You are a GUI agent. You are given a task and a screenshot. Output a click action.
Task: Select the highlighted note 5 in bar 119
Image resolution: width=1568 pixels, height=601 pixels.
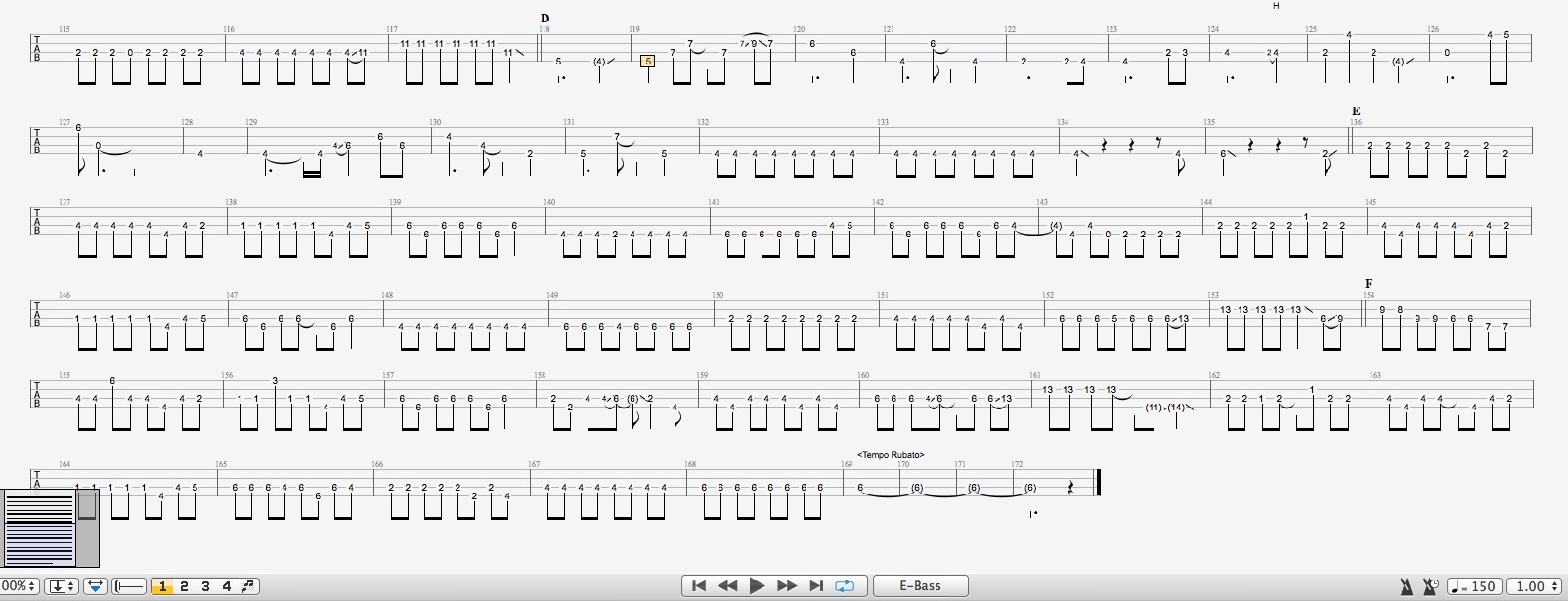click(x=647, y=61)
